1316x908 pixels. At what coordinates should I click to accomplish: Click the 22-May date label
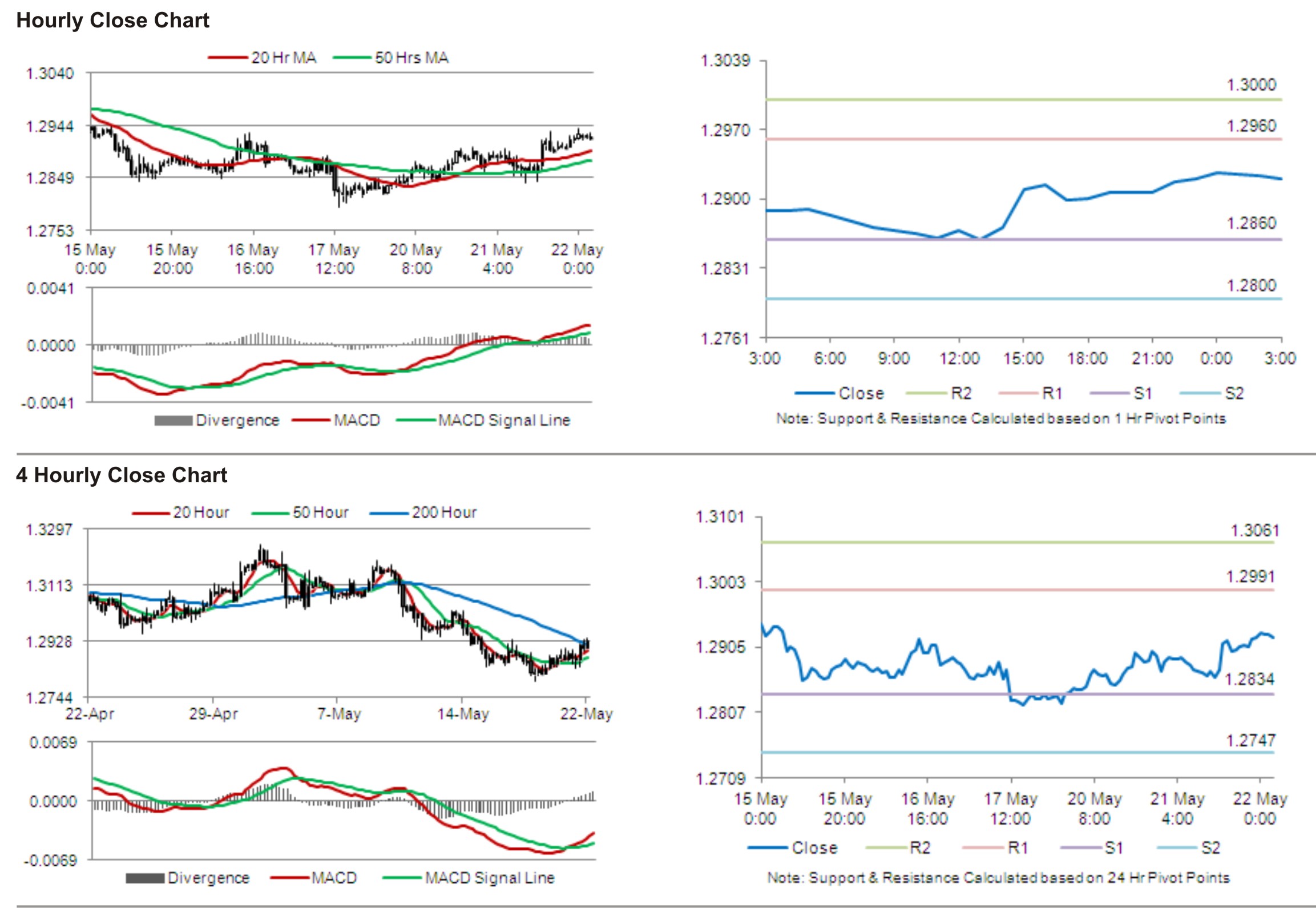(x=586, y=714)
